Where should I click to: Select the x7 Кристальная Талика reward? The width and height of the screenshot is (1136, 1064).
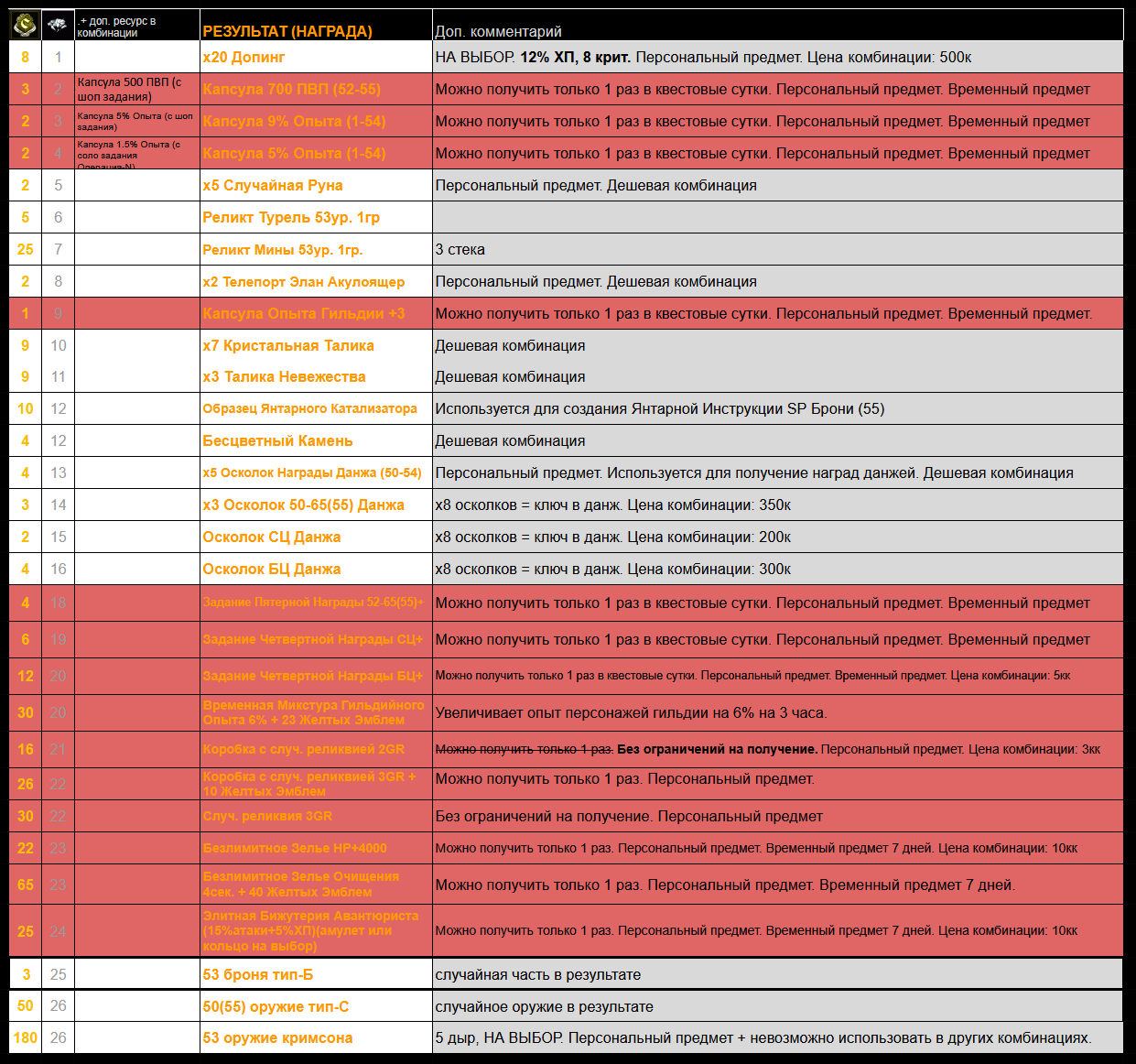click(288, 345)
